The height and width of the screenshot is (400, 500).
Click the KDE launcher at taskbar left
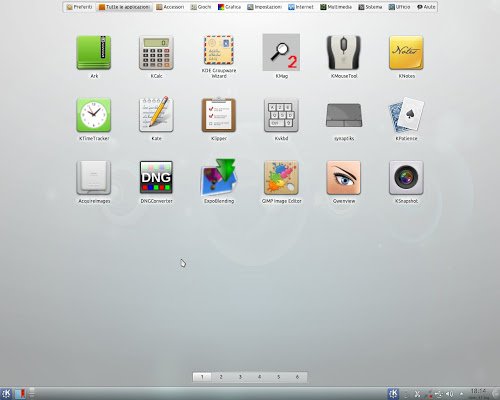pyautogui.click(x=6, y=394)
